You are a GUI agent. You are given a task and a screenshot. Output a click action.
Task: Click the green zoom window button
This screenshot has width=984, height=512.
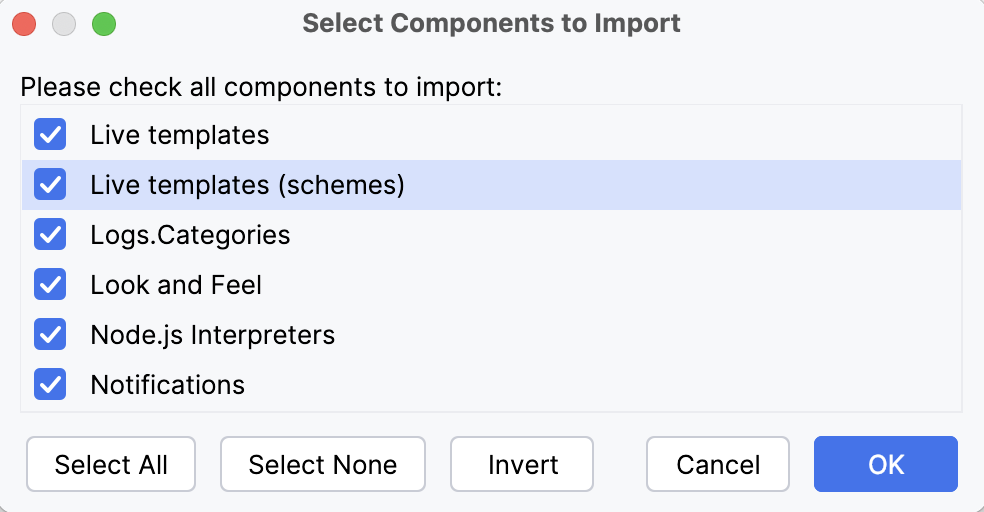click(104, 23)
